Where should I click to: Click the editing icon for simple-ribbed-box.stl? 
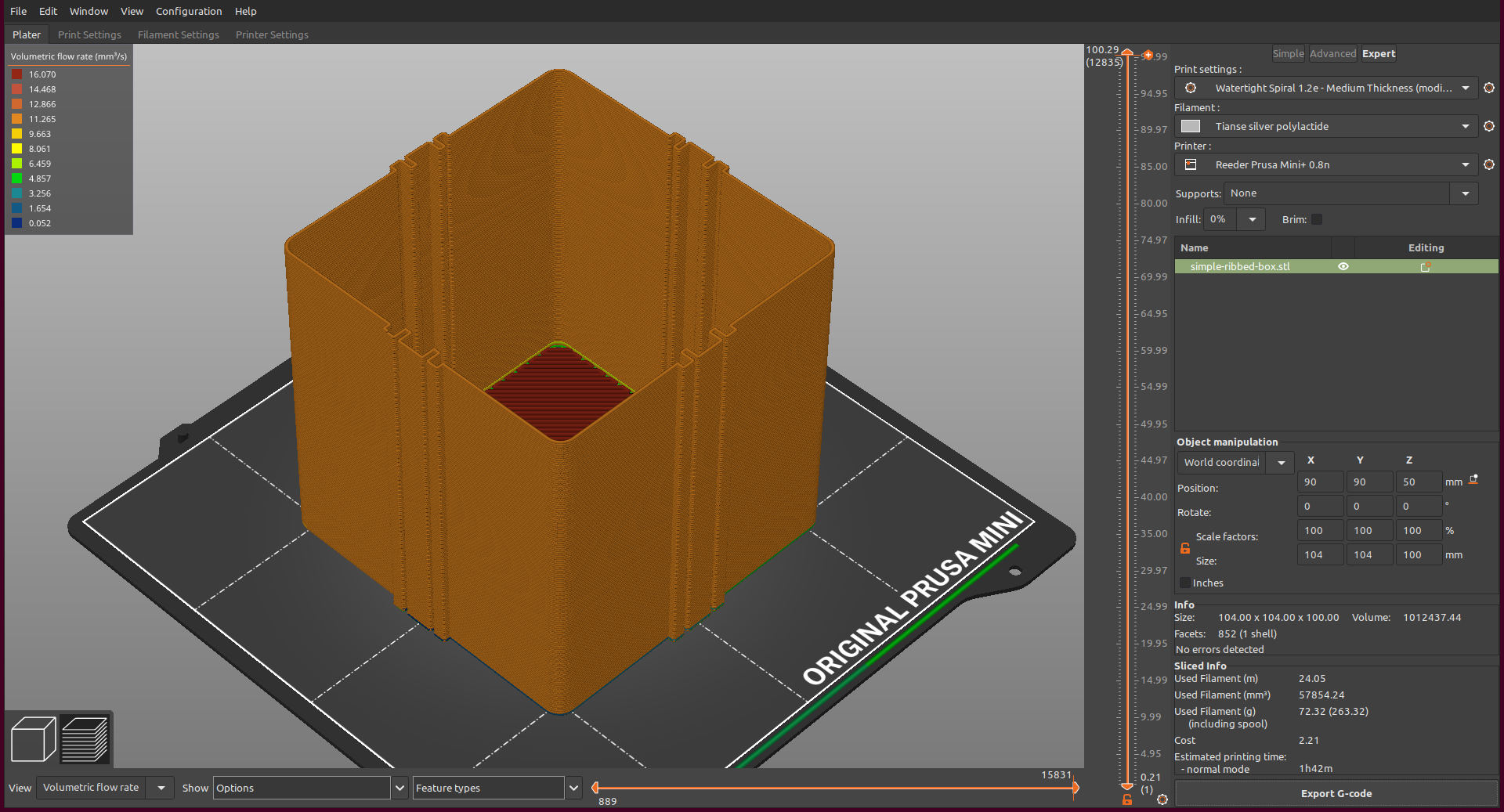coord(1426,266)
